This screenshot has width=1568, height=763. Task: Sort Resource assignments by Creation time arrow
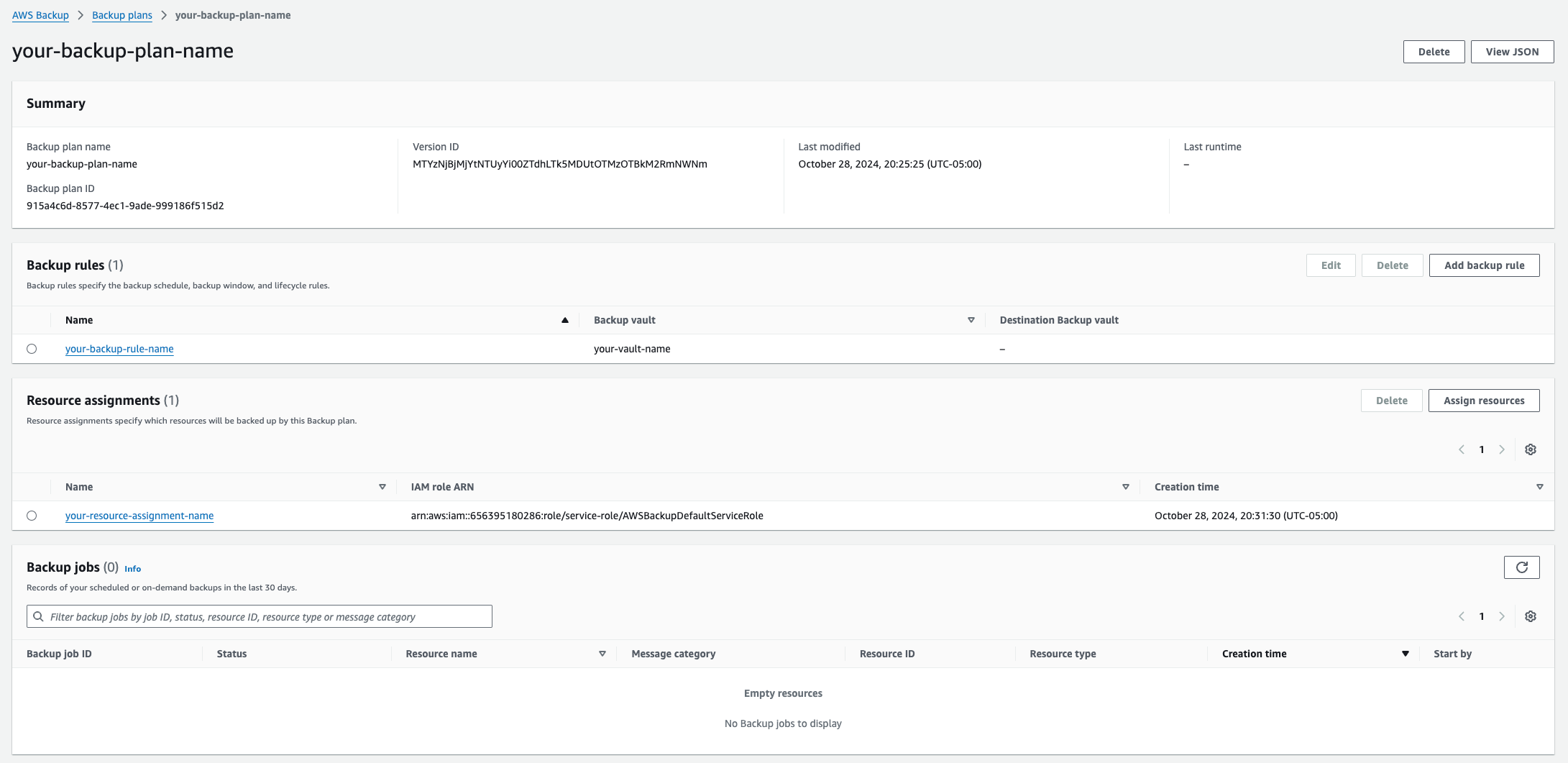1540,487
